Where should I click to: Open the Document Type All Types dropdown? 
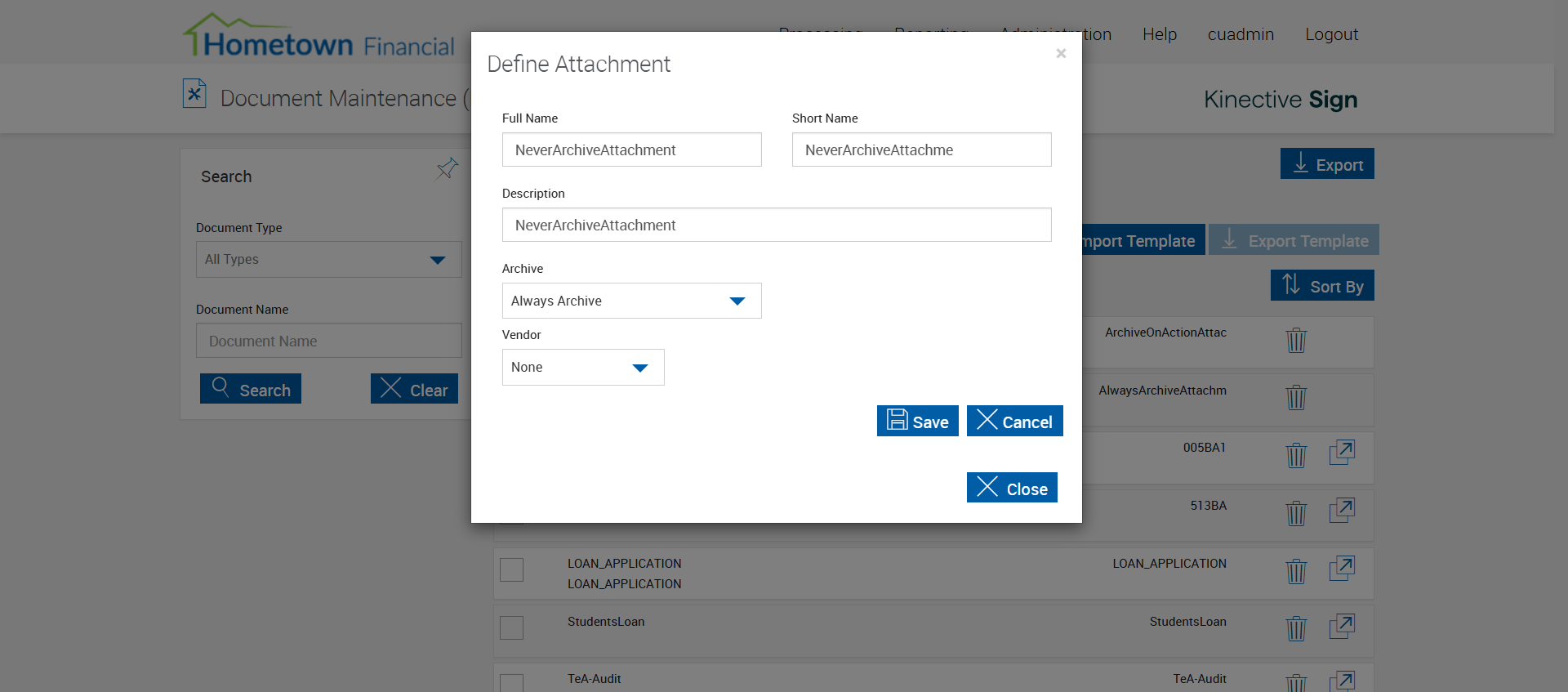[328, 260]
